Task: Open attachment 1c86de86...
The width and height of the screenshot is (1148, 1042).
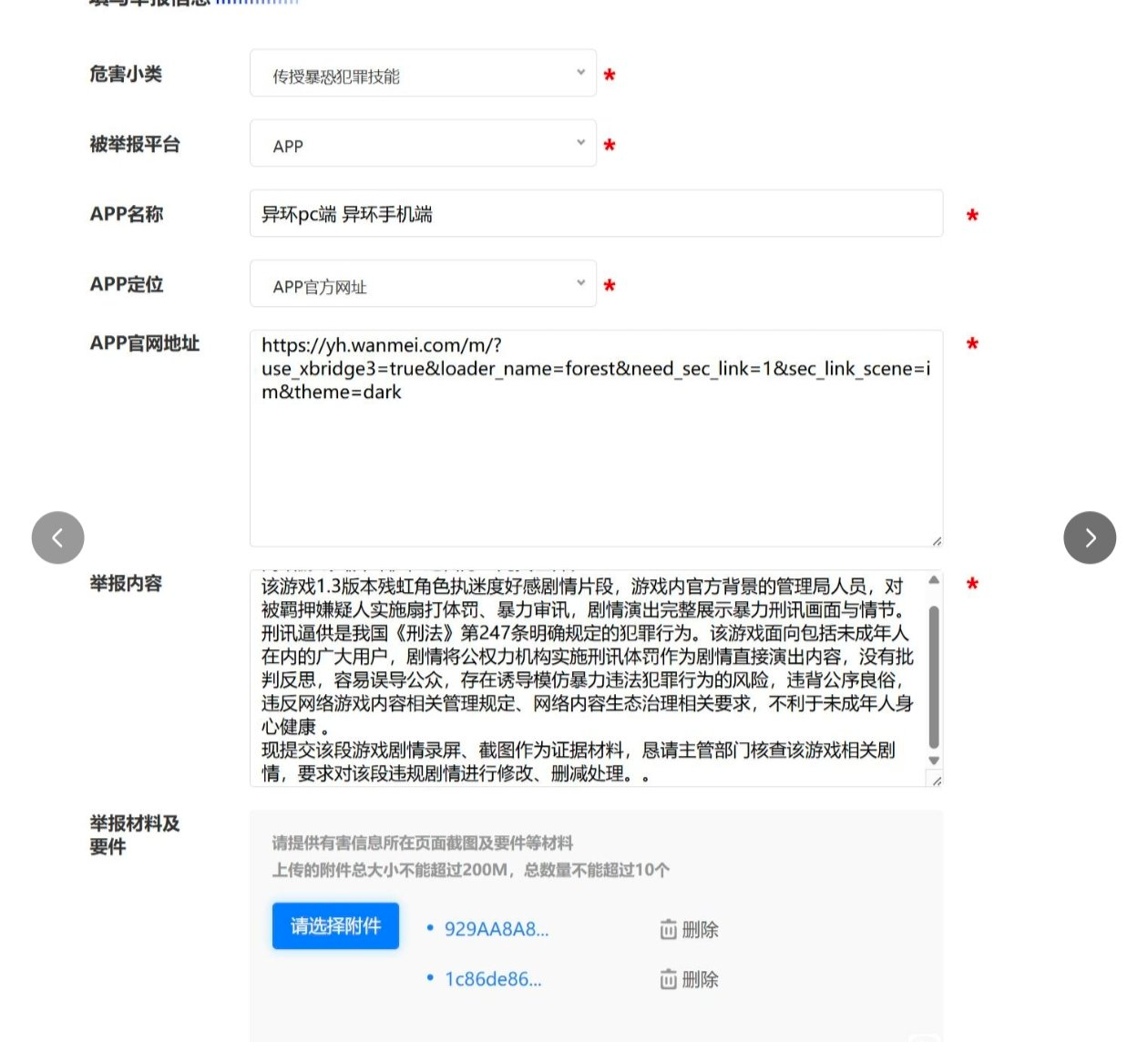Action: [x=493, y=979]
